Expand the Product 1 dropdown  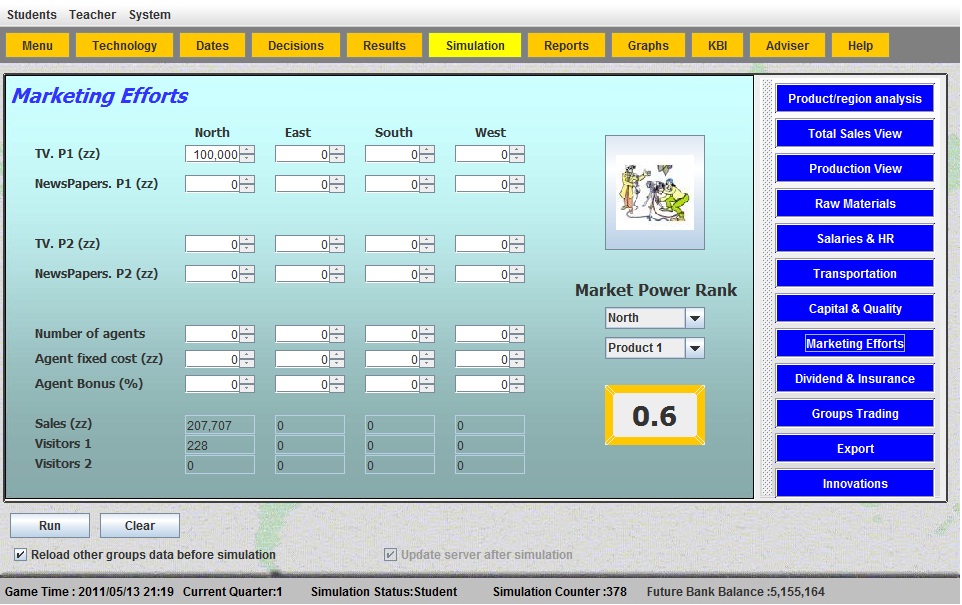point(695,348)
